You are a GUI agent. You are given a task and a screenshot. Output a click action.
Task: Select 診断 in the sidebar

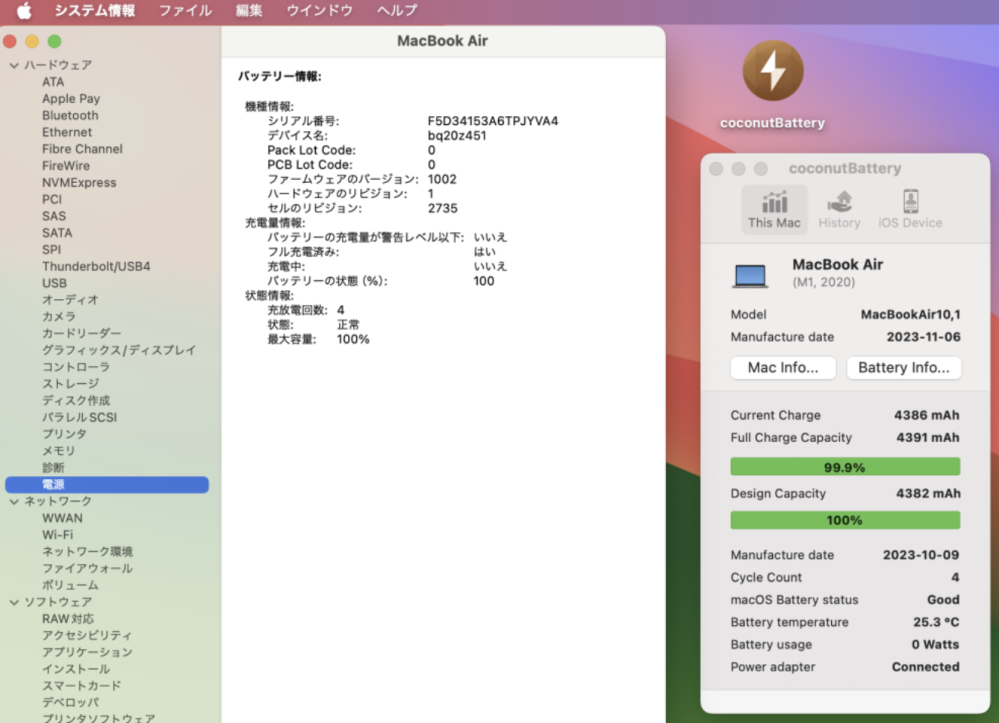click(x=53, y=468)
